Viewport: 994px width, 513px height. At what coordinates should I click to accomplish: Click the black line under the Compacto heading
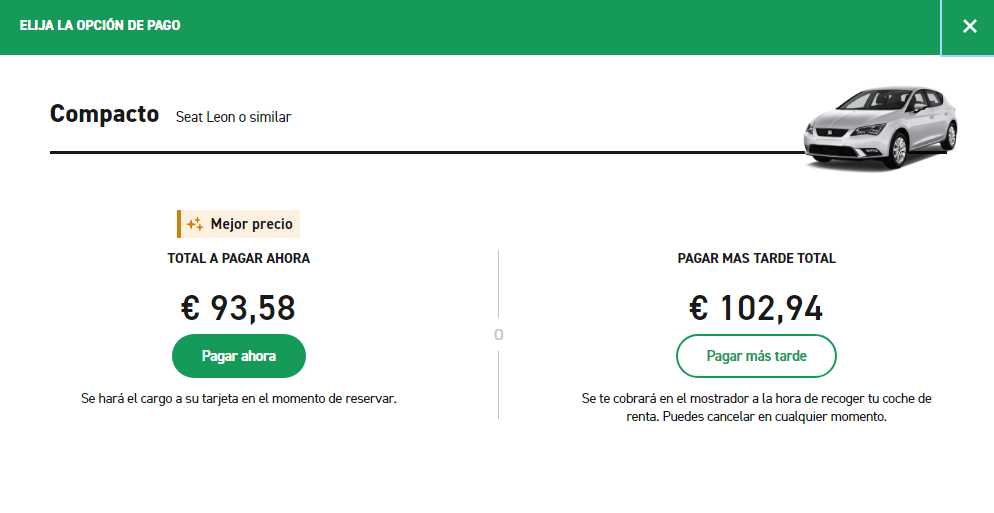[x=400, y=152]
